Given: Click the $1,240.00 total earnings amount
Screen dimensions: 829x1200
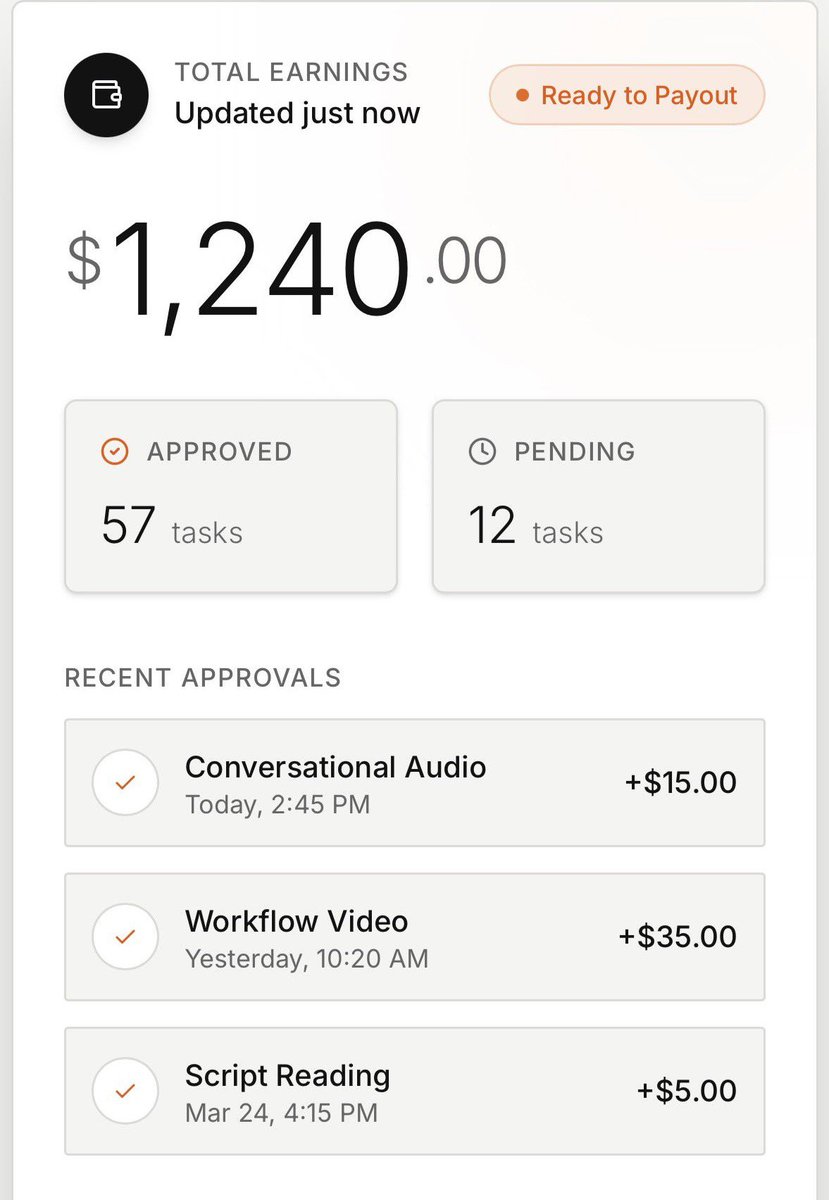Looking at the screenshot, I should (287, 269).
